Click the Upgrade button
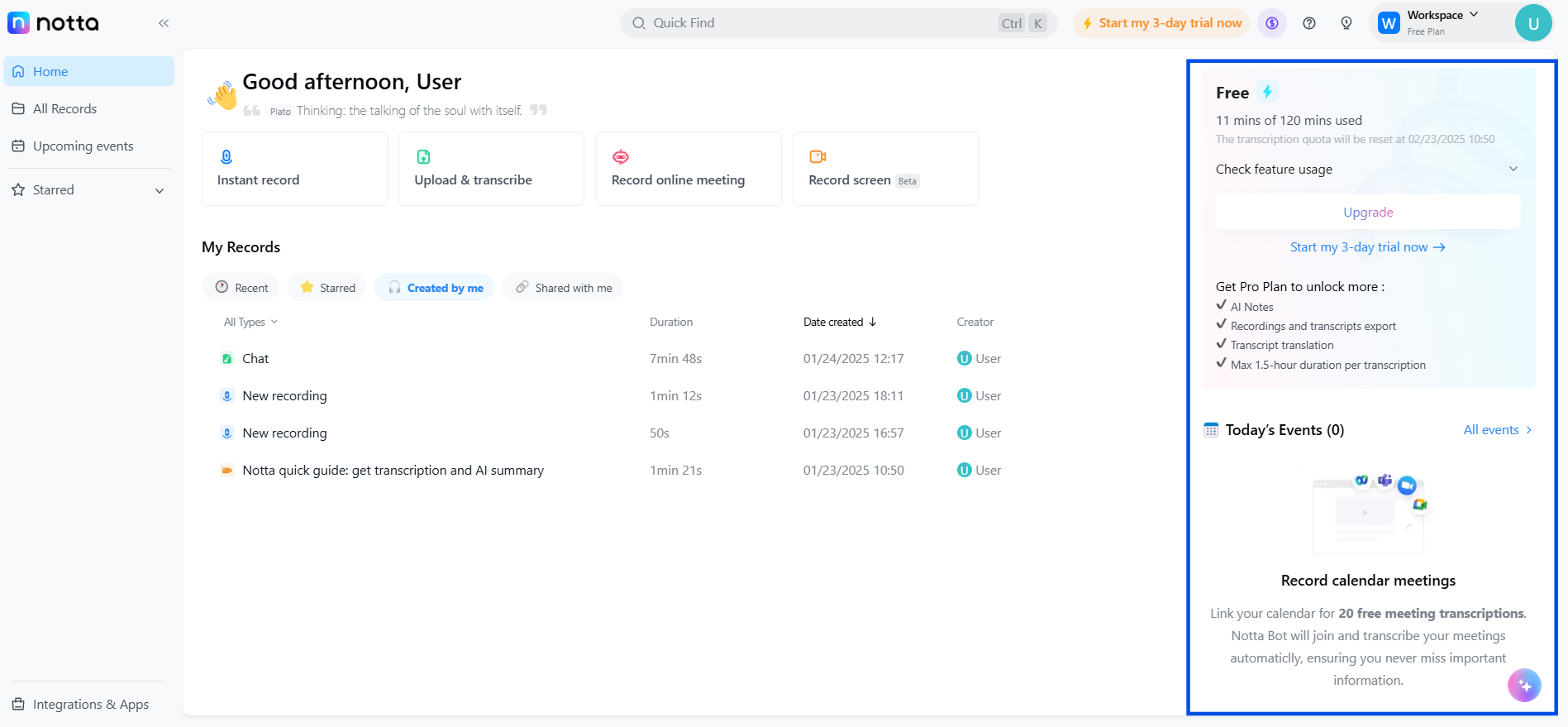Screen dimensions: 1568x727 point(1368,212)
